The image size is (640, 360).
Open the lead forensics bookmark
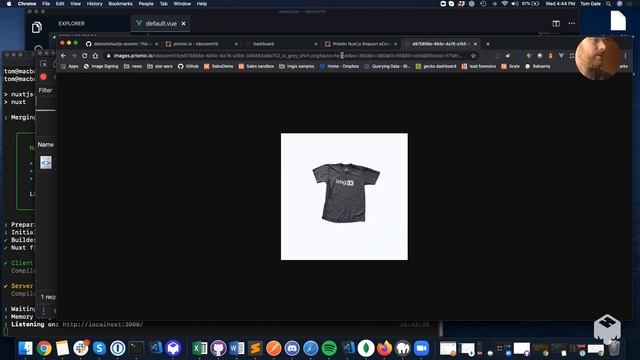click(479, 66)
